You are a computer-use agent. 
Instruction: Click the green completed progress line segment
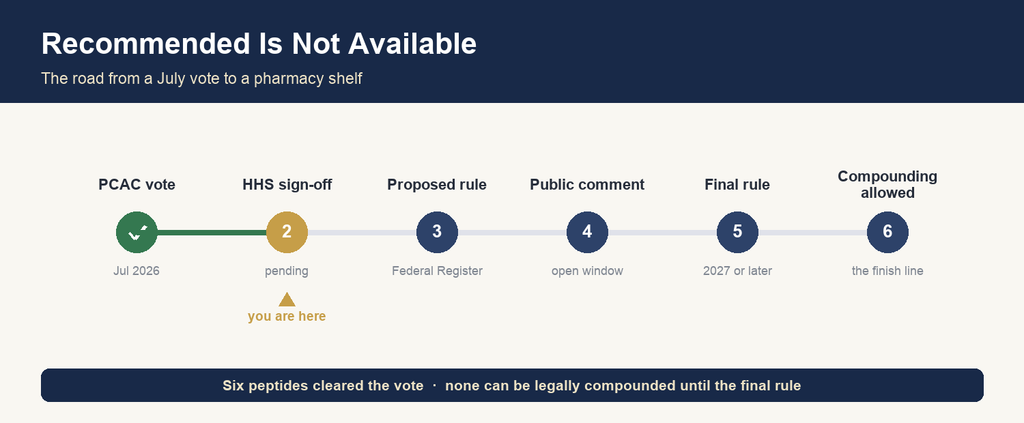point(212,232)
